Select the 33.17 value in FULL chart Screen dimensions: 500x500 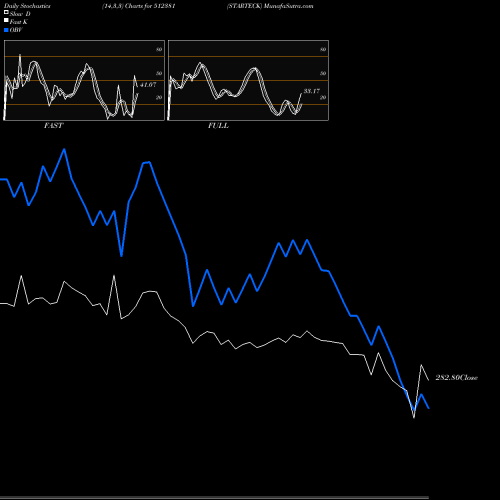pos(312,91)
